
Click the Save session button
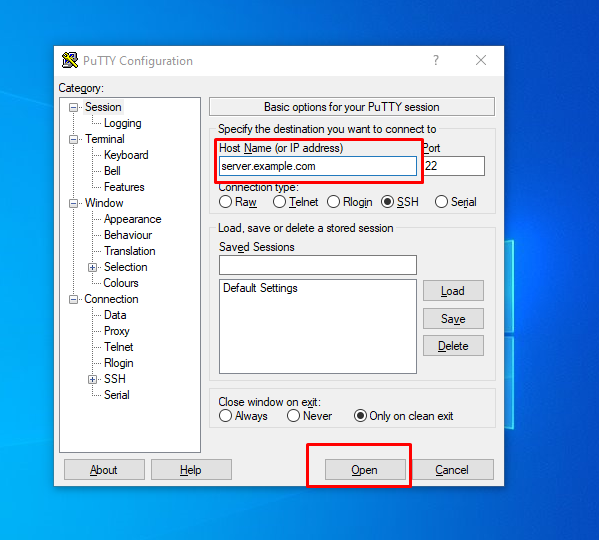tap(453, 319)
